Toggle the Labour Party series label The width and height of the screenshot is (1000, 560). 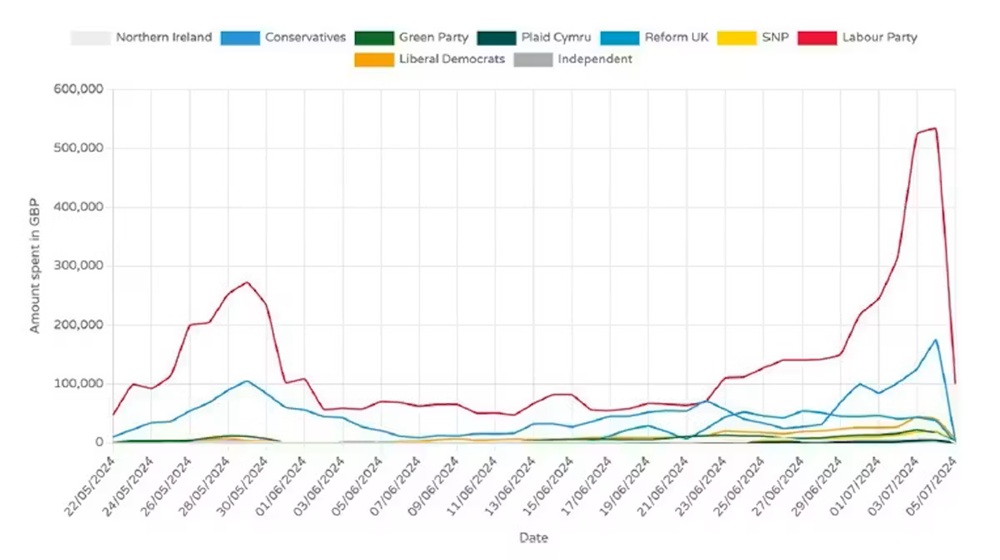(x=881, y=38)
